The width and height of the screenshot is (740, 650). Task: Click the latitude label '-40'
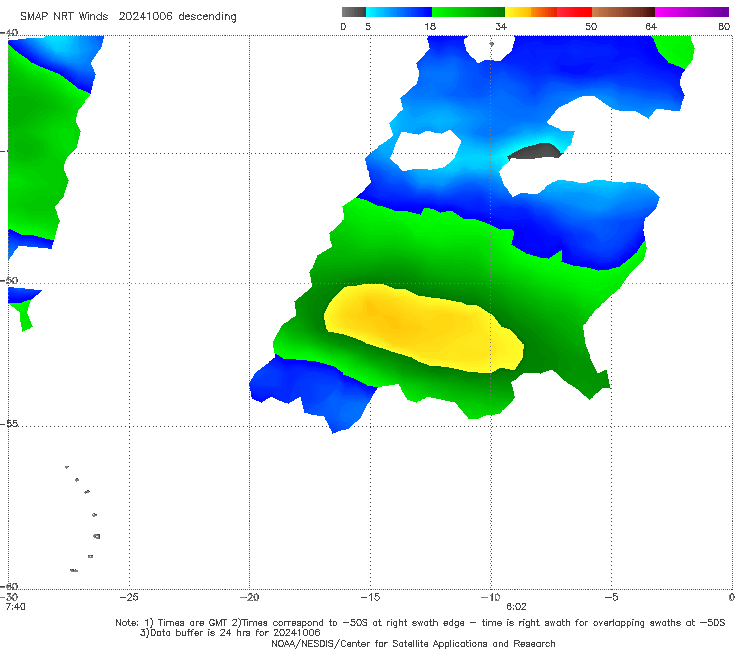coord(10,32)
